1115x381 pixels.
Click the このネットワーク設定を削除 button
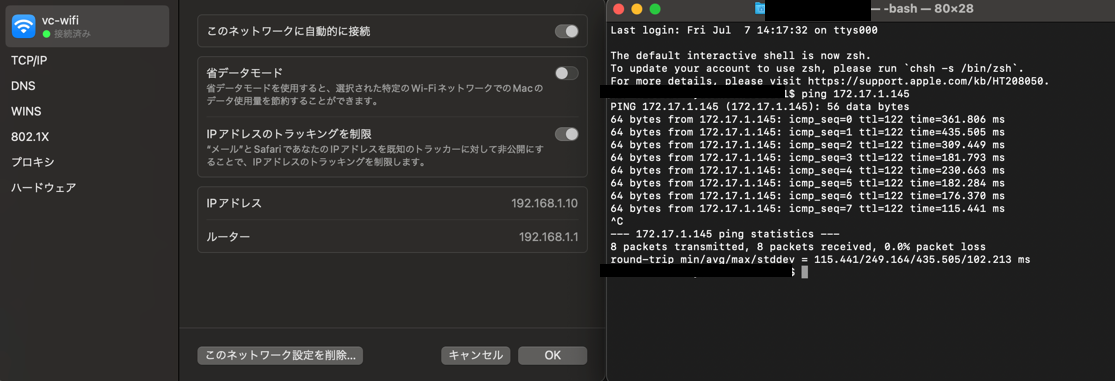[x=280, y=355]
